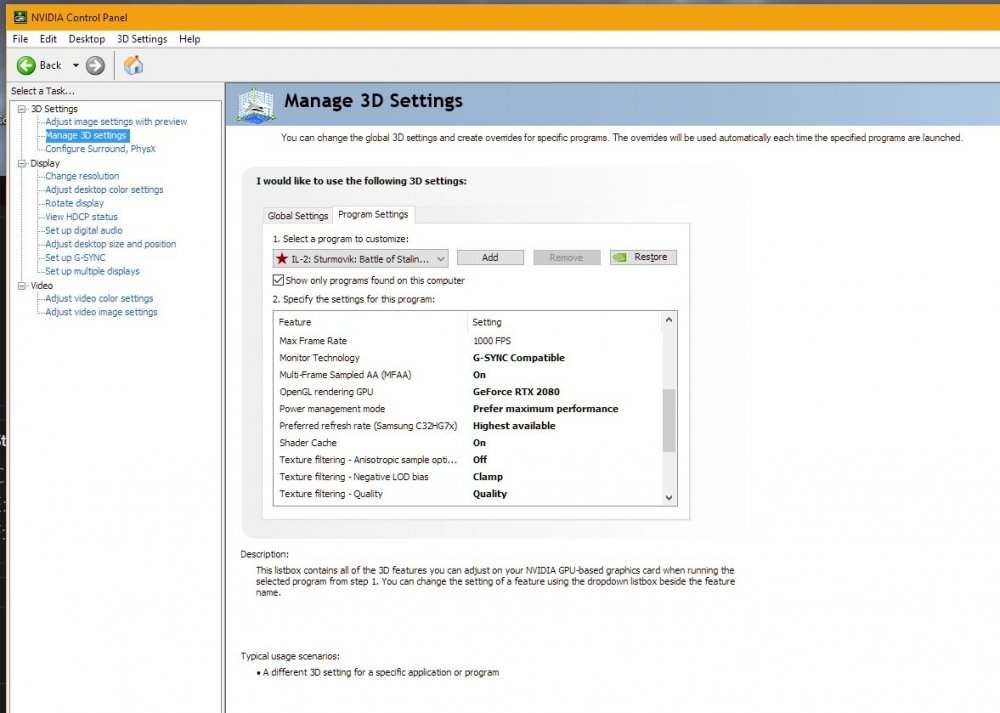
Task: Click the Forward arrow icon in toolbar
Action: tap(95, 65)
